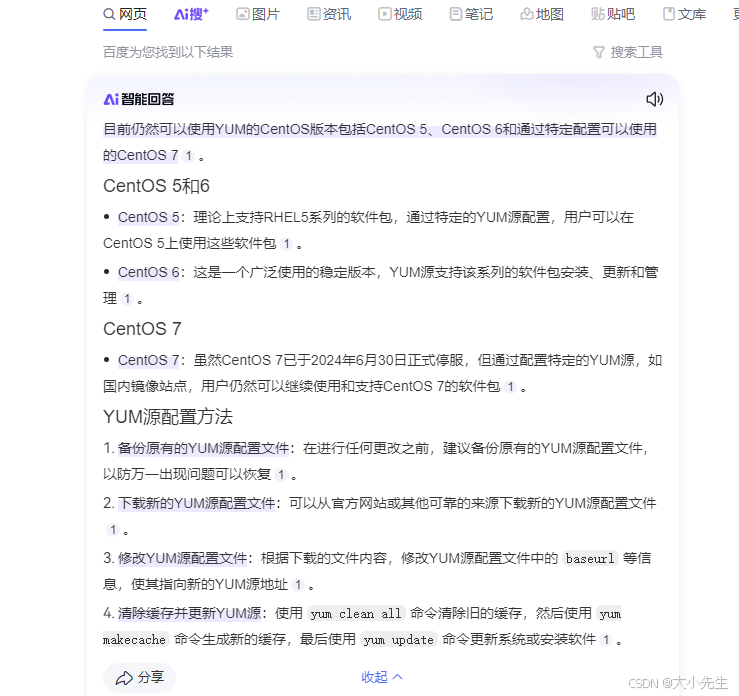Viewport: 739px width, 696px height.
Task: Open the 笔记 tab
Action: (471, 15)
